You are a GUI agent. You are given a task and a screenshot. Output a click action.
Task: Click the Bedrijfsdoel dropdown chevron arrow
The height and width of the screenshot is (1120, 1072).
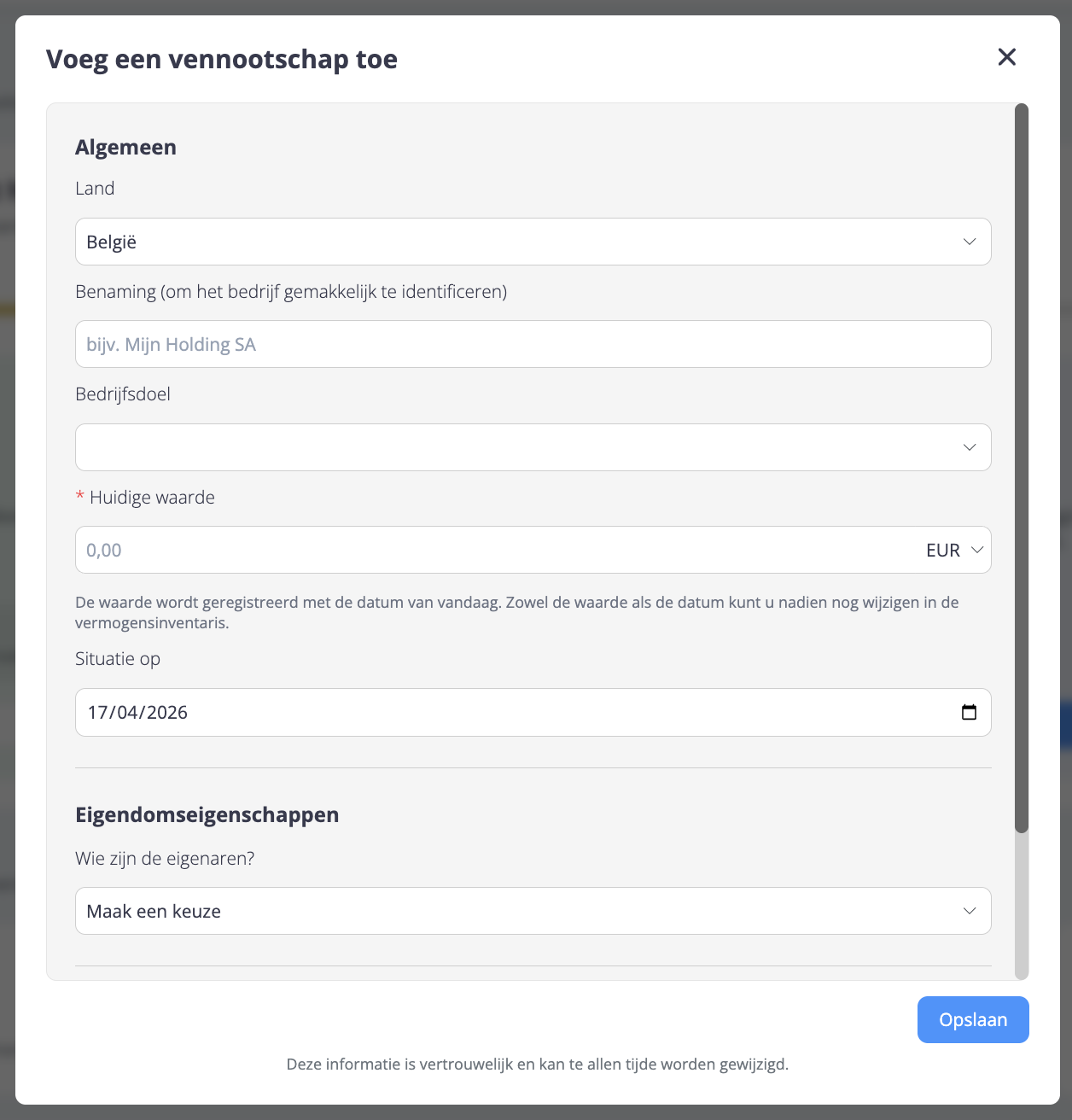pos(969,447)
